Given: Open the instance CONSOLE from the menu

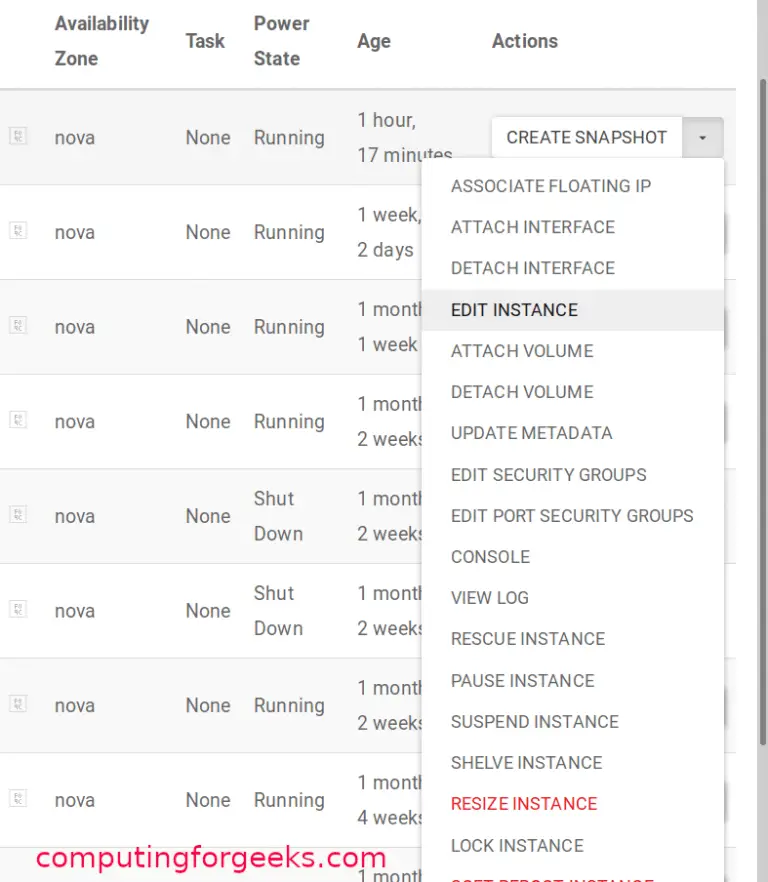Looking at the screenshot, I should tap(490, 557).
